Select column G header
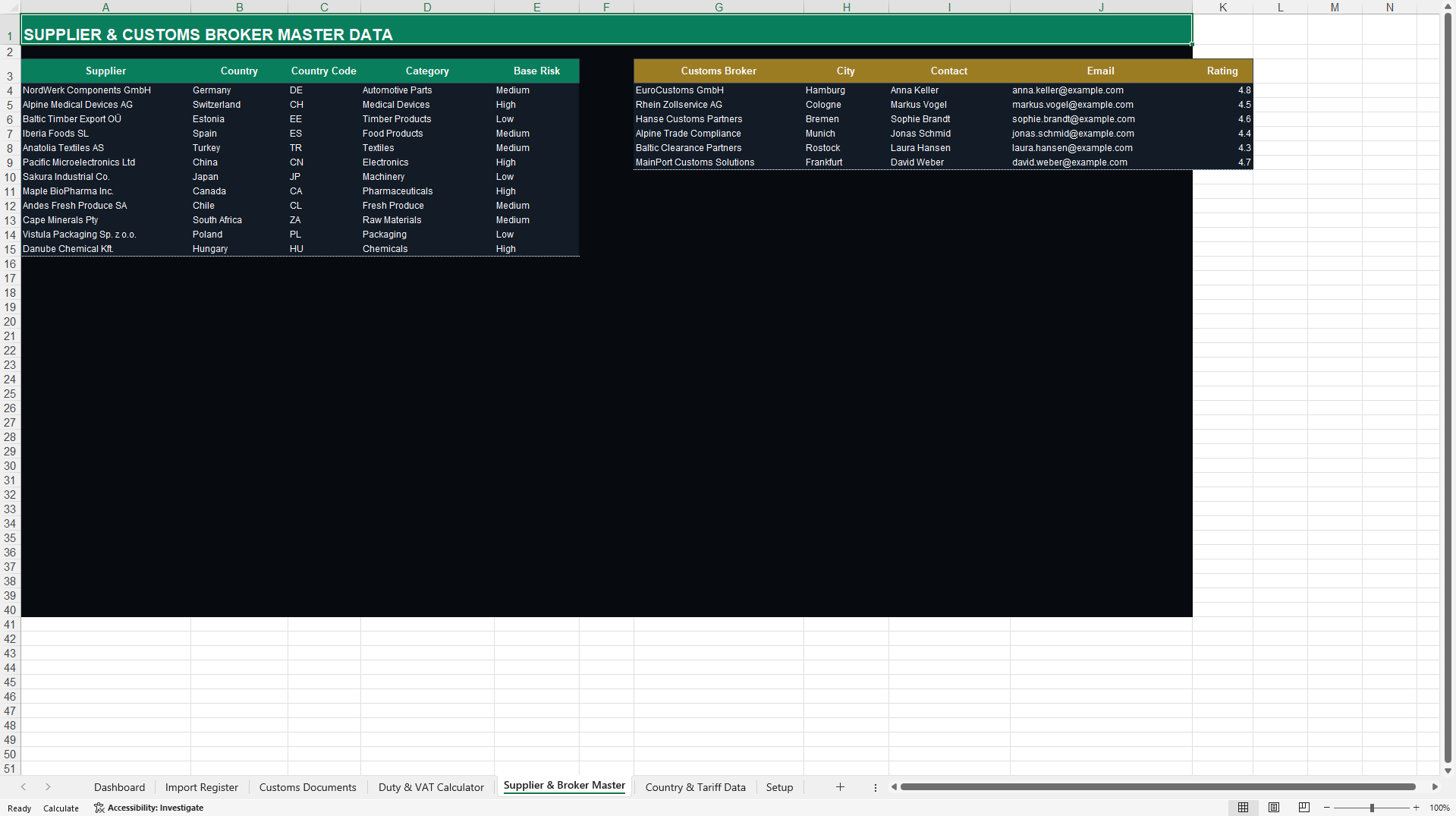The width and height of the screenshot is (1456, 816). tap(719, 7)
